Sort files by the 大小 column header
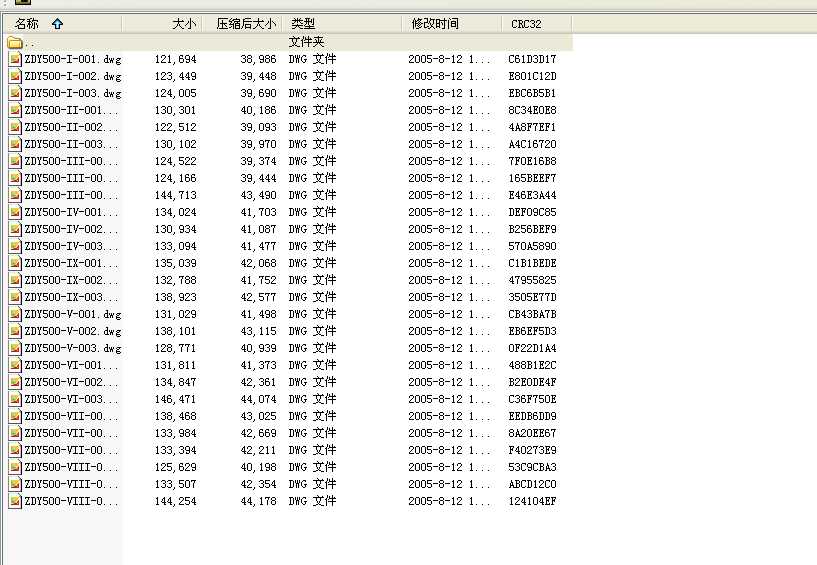 click(162, 24)
